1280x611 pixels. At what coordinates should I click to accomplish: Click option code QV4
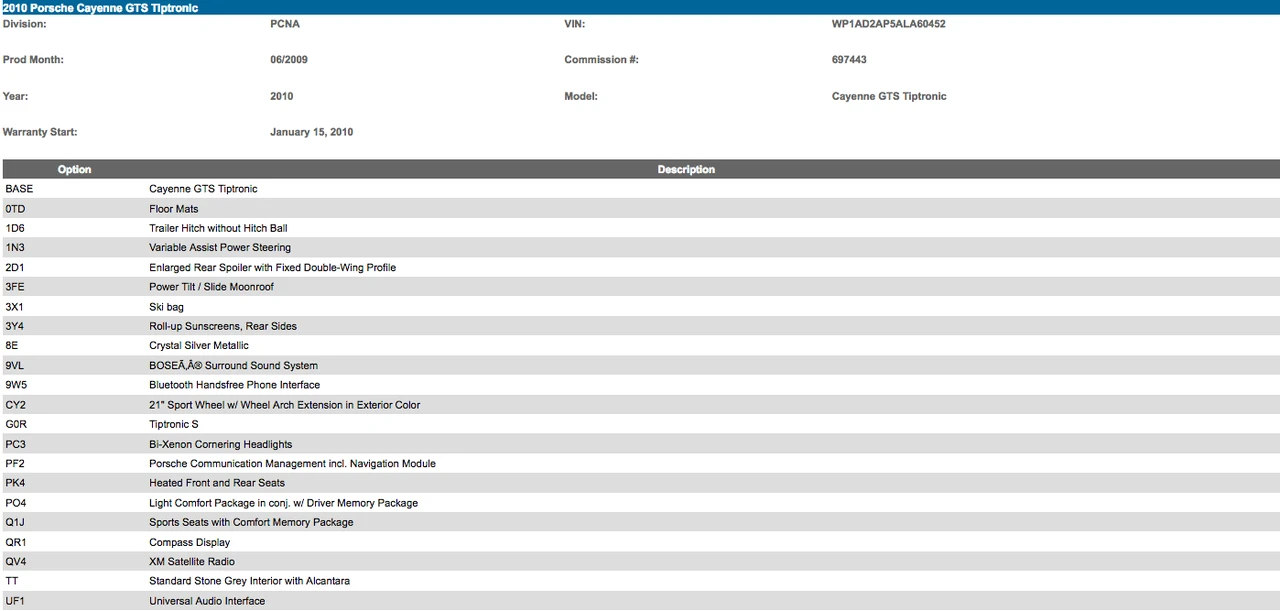tap(16, 562)
